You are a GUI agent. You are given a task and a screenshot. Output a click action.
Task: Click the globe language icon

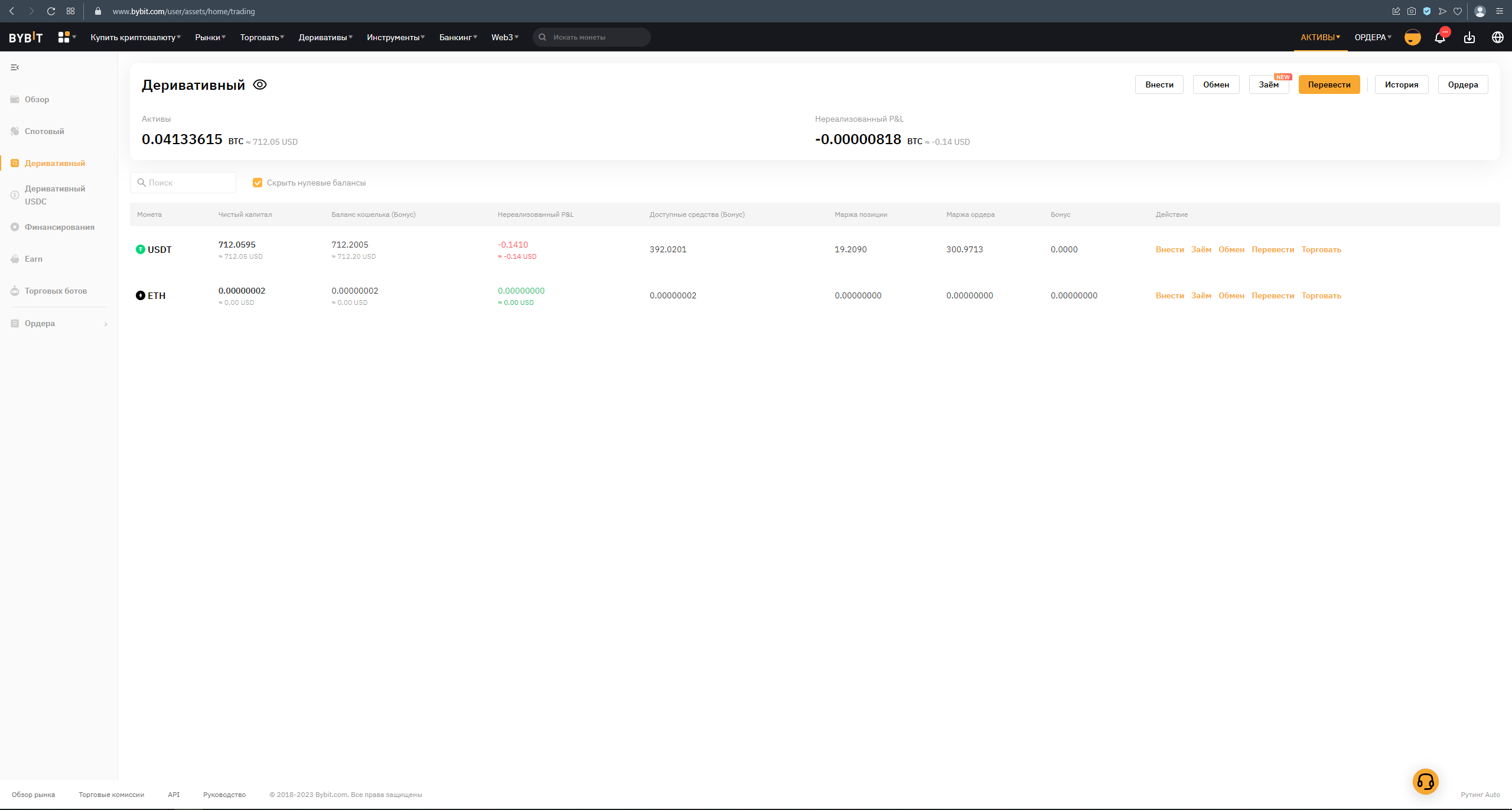click(x=1498, y=37)
